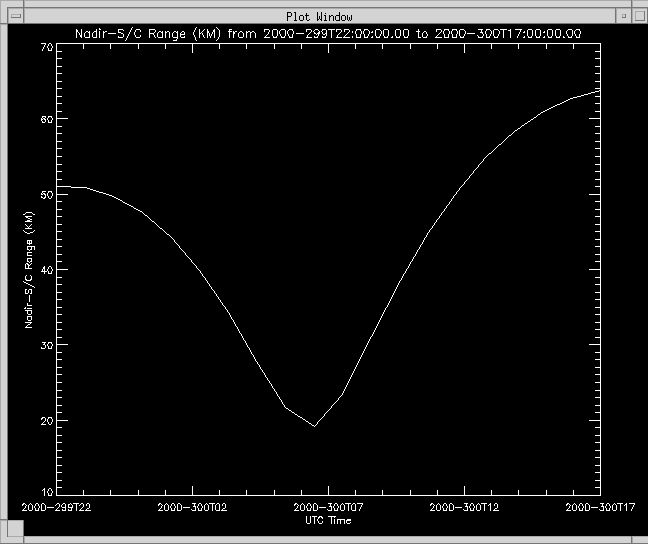Click the curve's right end near 64 km
This screenshot has width=648, height=544.
pyautogui.click(x=598, y=90)
